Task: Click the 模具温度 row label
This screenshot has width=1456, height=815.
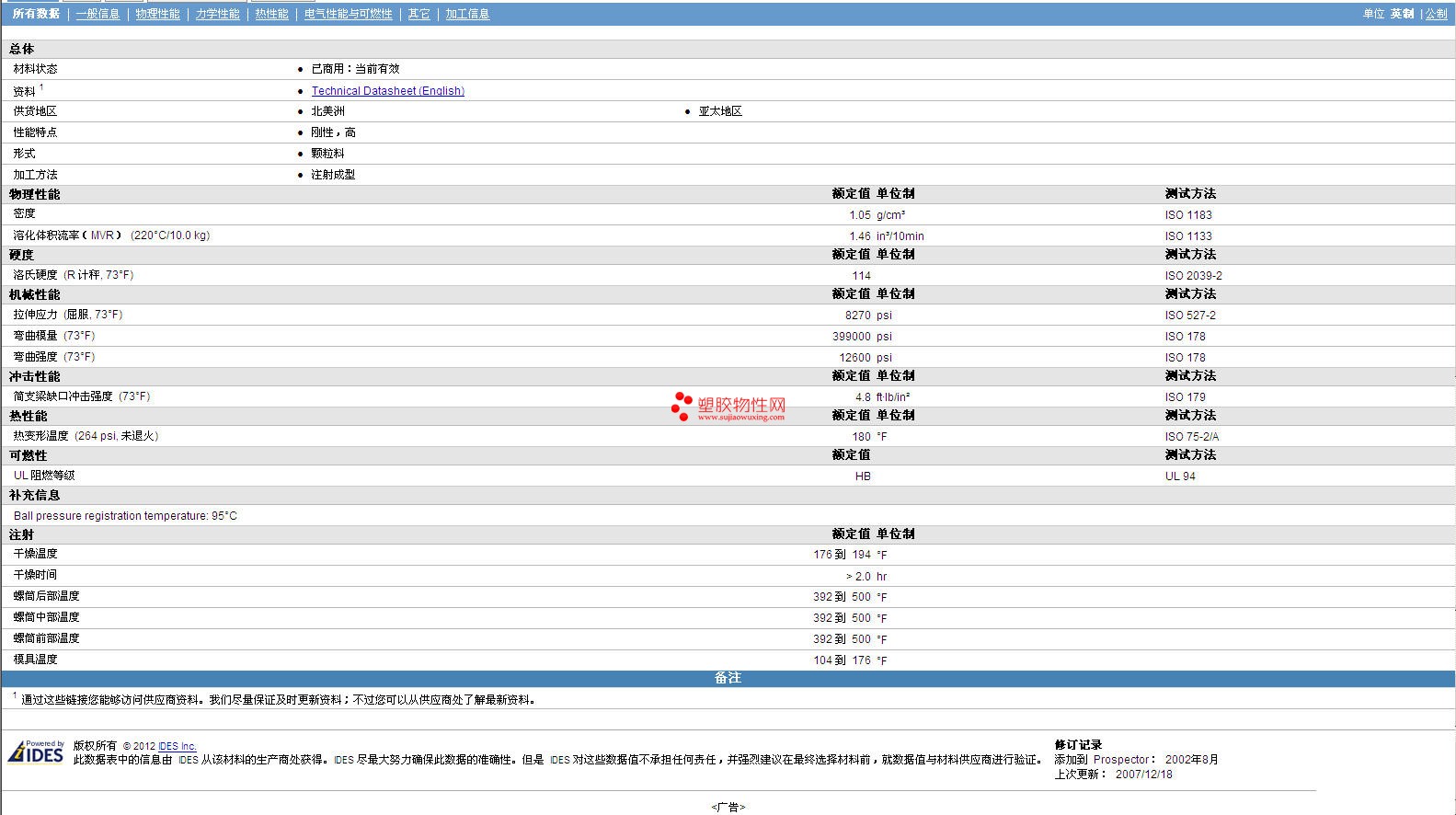Action: tap(35, 660)
